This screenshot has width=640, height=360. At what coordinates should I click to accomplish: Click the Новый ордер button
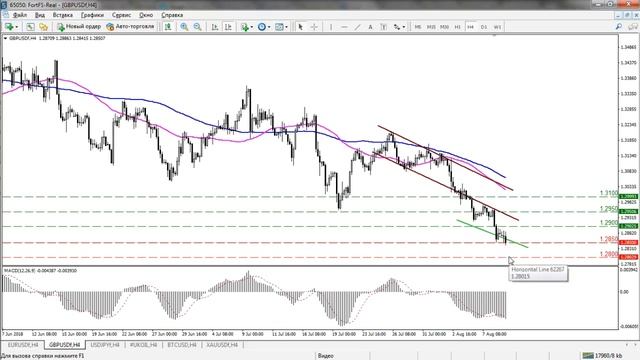pyautogui.click(x=79, y=27)
